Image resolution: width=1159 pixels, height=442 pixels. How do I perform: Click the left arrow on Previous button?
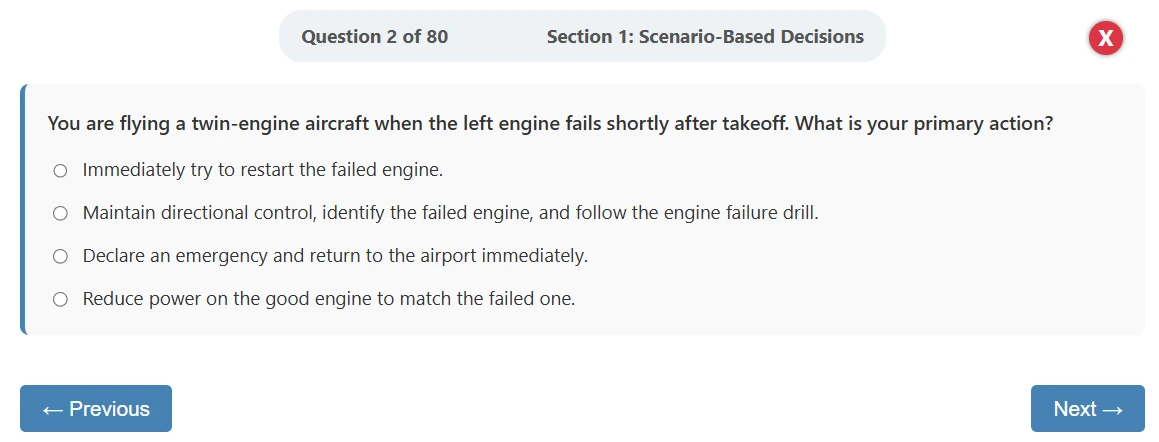(x=53, y=409)
